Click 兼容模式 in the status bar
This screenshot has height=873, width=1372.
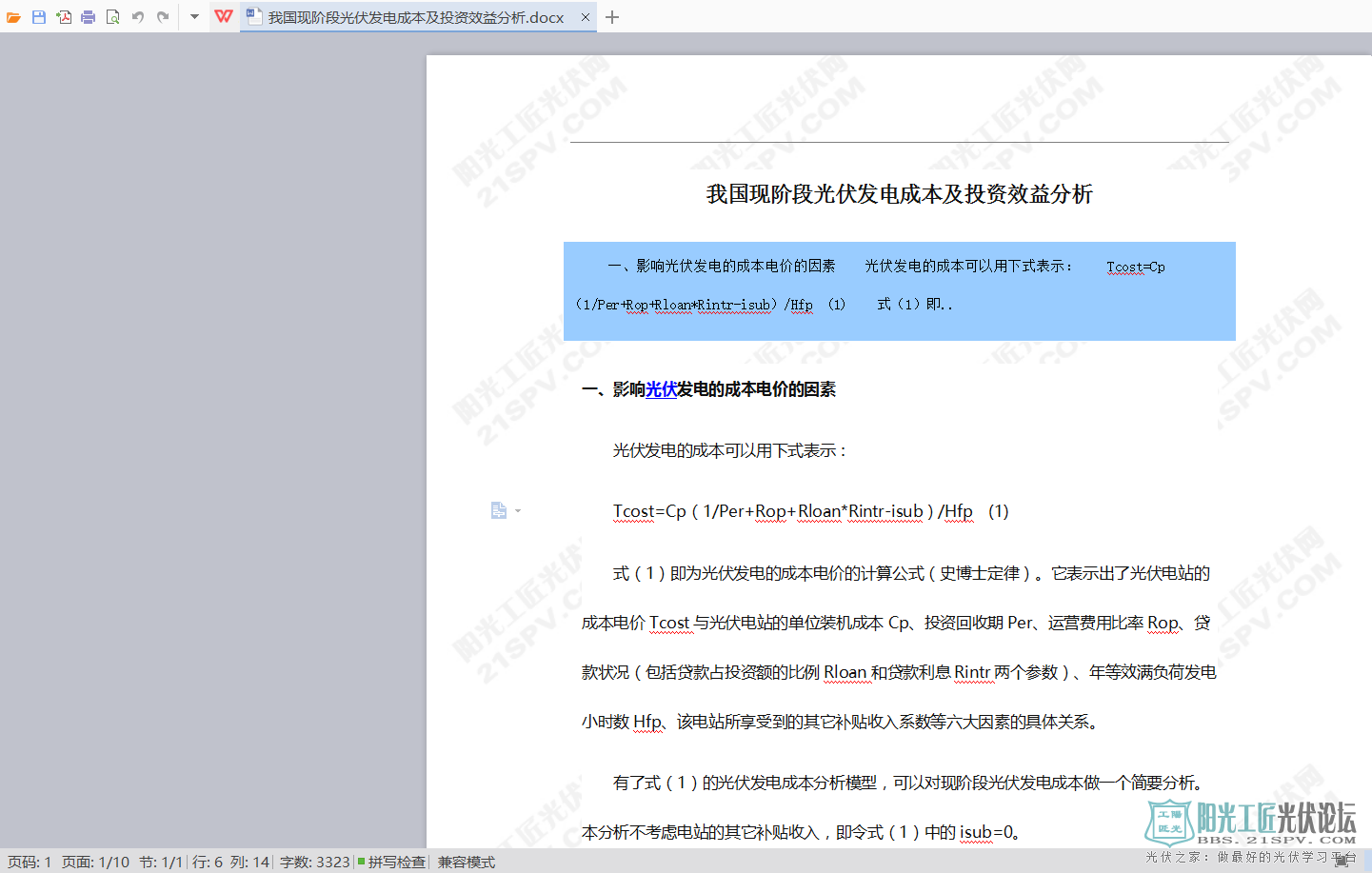[467, 862]
